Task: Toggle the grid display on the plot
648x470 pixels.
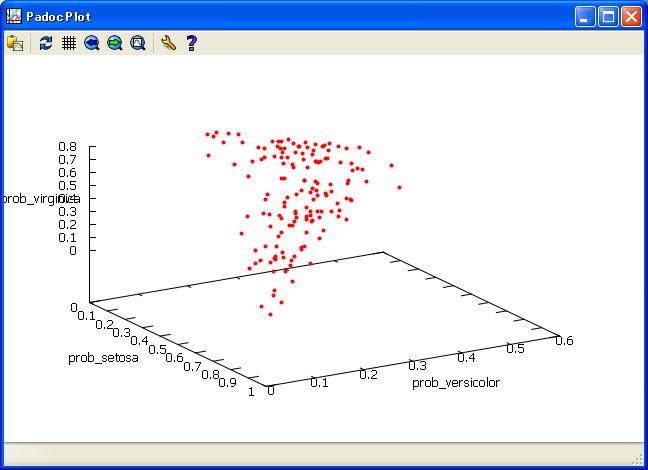Action: tap(69, 43)
